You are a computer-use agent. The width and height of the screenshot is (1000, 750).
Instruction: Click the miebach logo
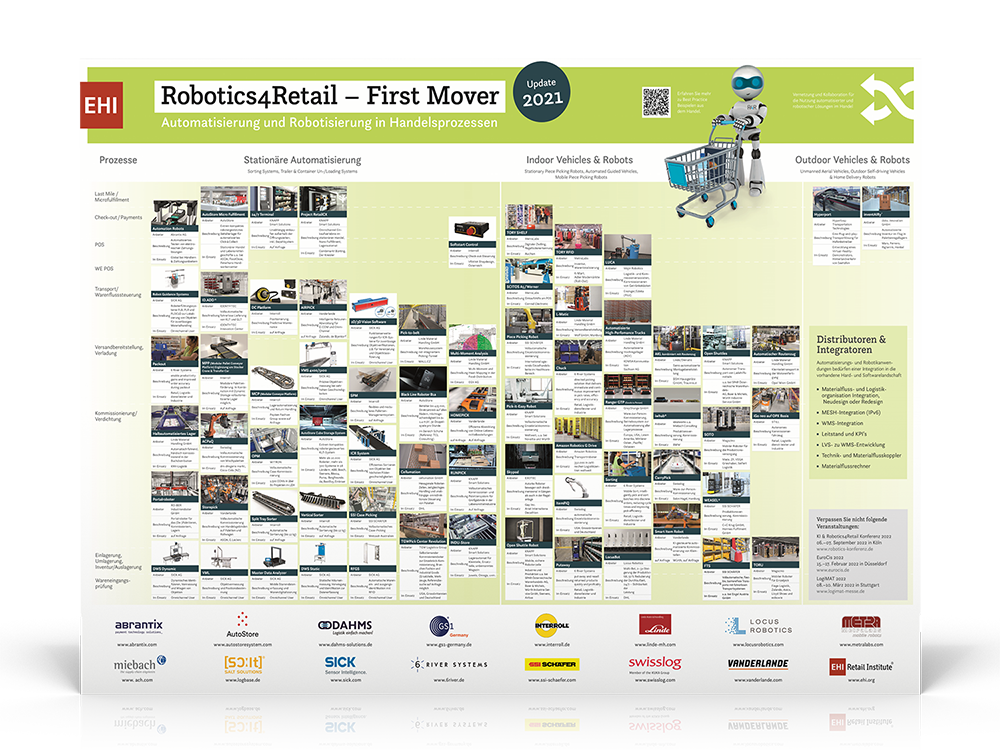pos(134,665)
